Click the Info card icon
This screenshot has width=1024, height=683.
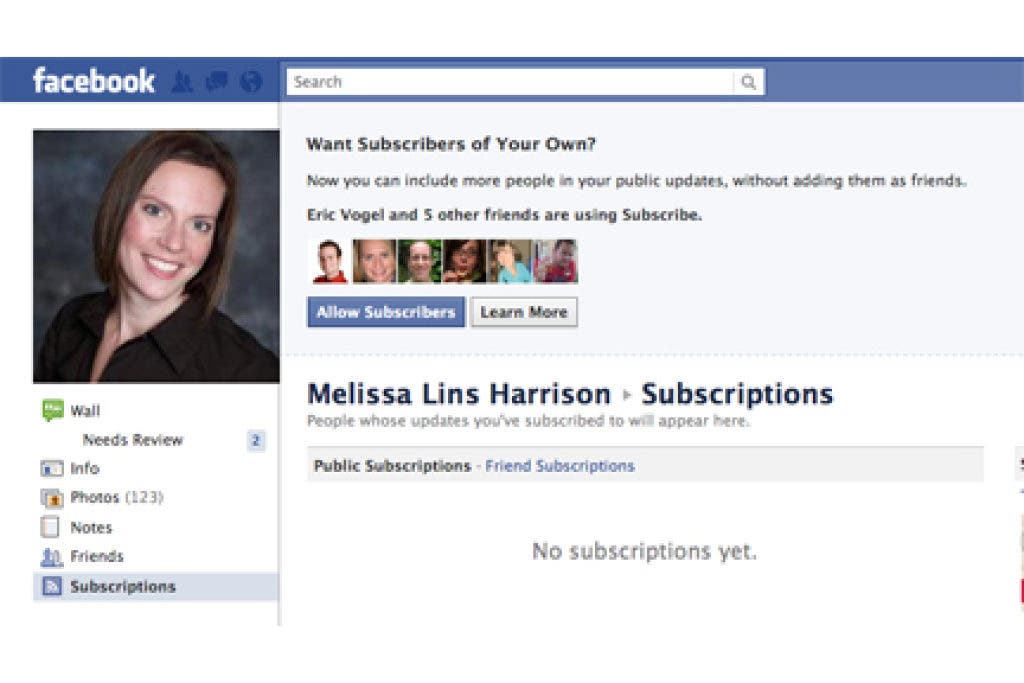point(52,468)
